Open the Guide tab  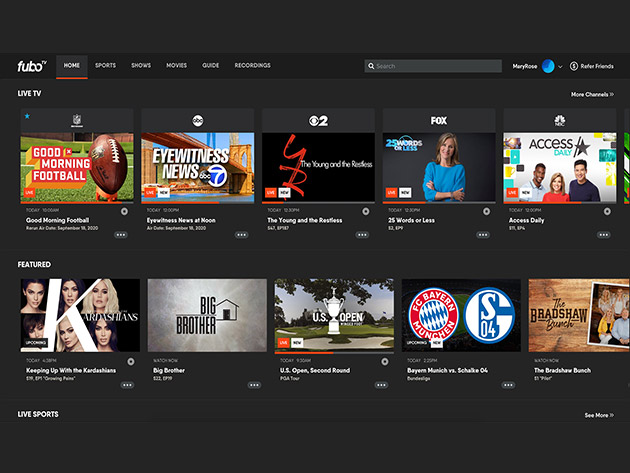click(x=211, y=66)
